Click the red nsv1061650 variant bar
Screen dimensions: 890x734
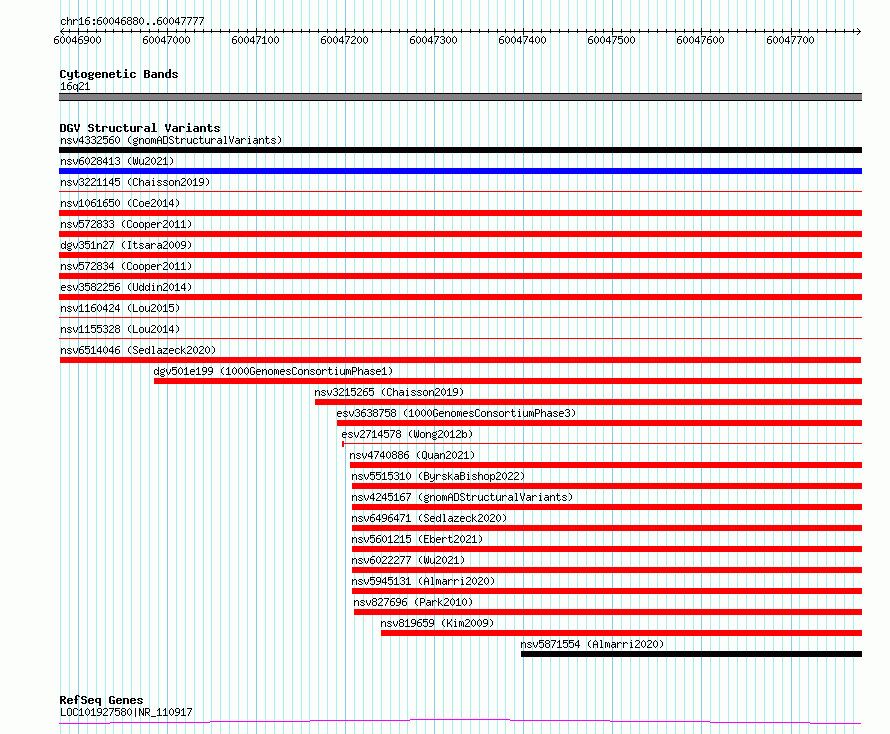coord(460,213)
